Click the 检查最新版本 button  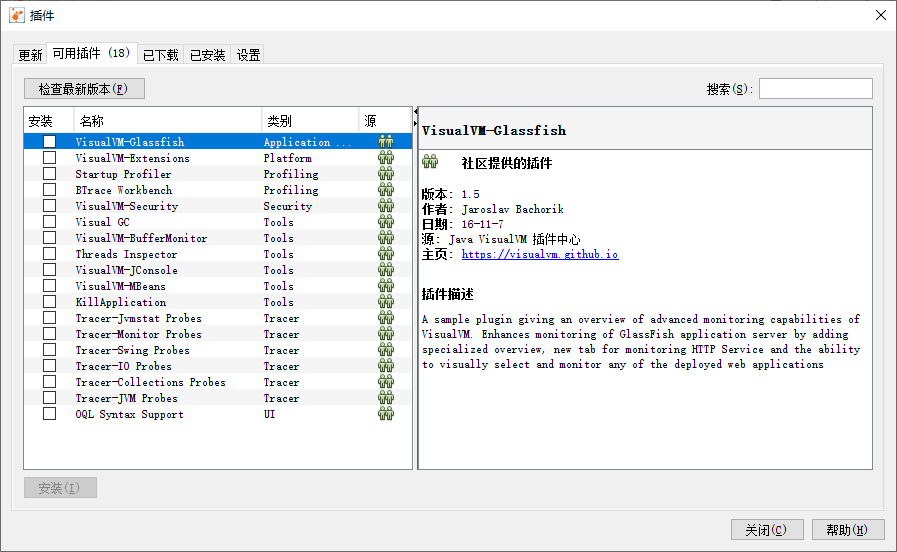[x=84, y=89]
